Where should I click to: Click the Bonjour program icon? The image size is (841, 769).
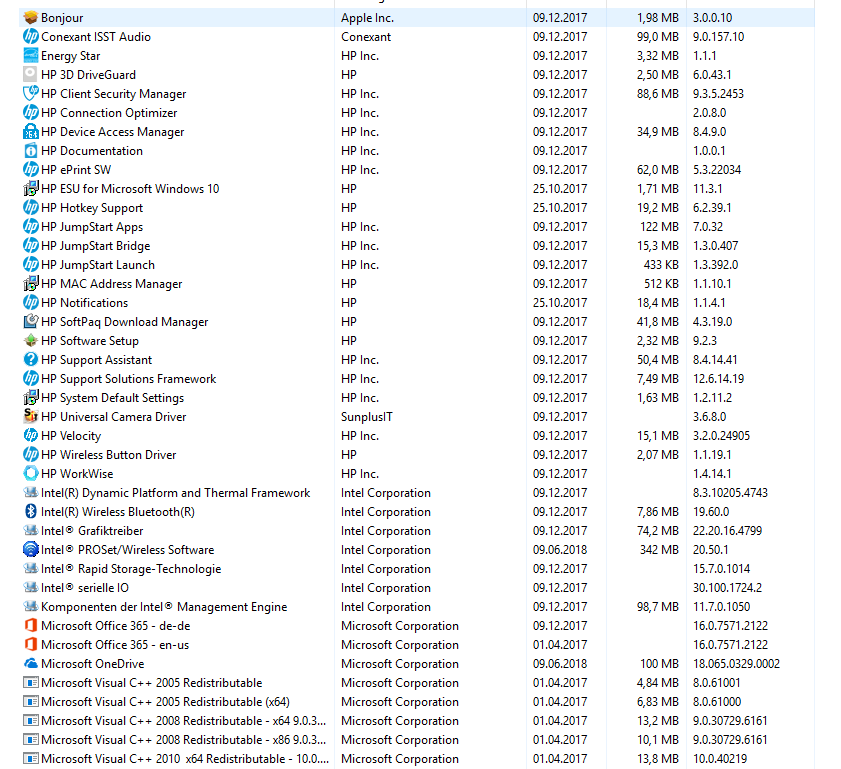coord(31,18)
